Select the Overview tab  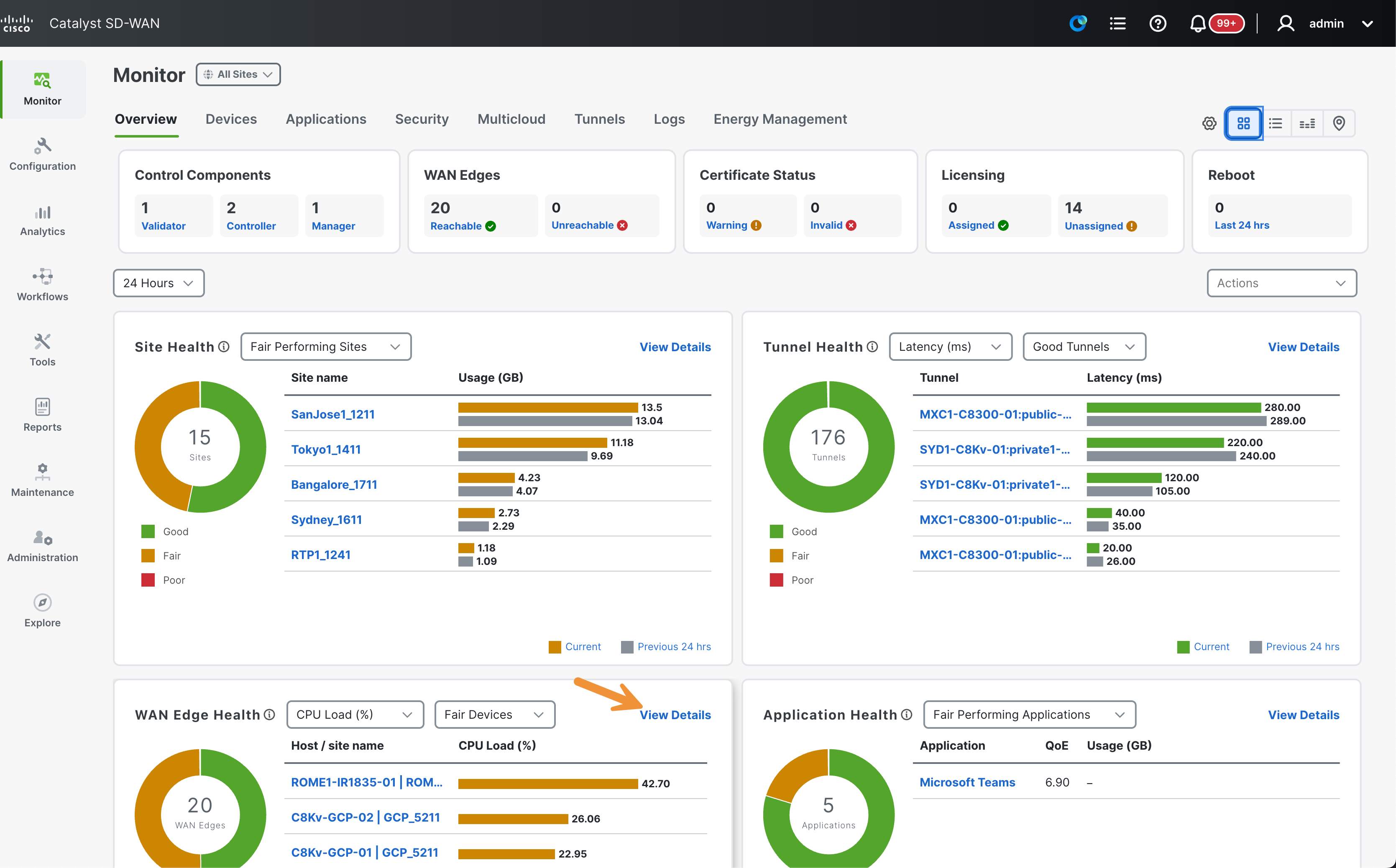(146, 119)
